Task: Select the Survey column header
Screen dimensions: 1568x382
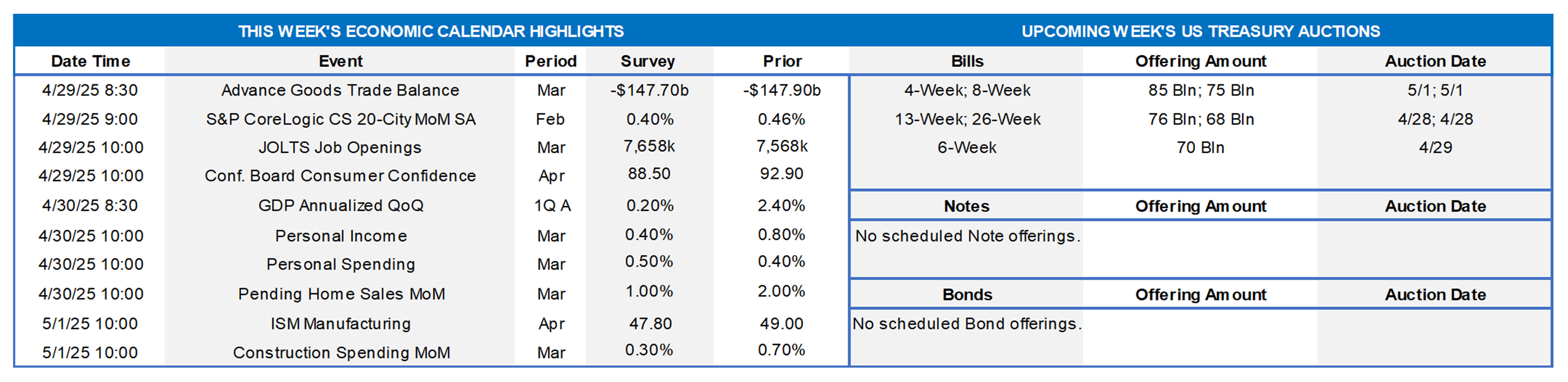Action: 648,61
